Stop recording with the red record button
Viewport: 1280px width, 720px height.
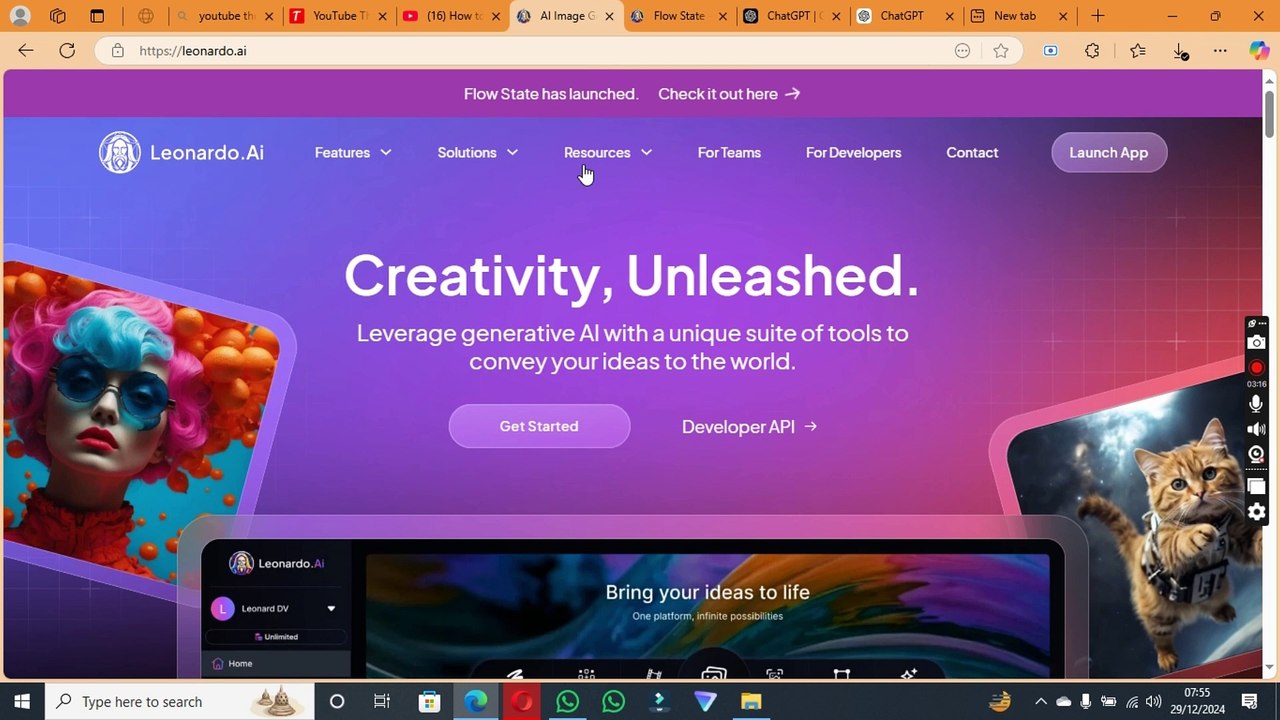pyautogui.click(x=1256, y=367)
